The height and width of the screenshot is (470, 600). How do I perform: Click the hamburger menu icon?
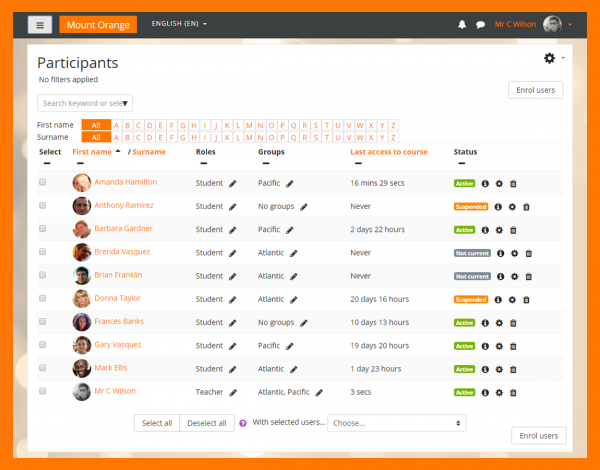(x=40, y=24)
